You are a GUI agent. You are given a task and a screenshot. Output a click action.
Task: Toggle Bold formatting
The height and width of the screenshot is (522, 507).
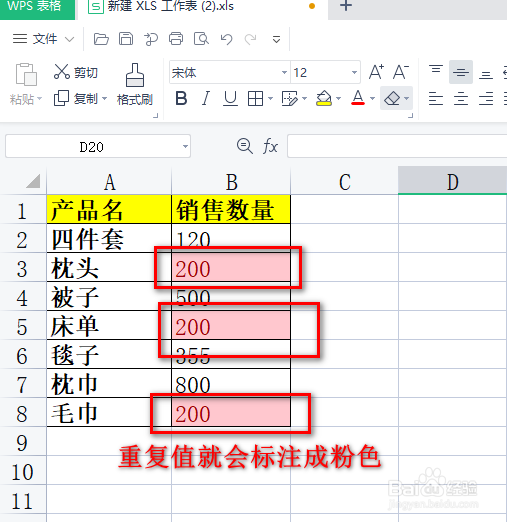(181, 99)
